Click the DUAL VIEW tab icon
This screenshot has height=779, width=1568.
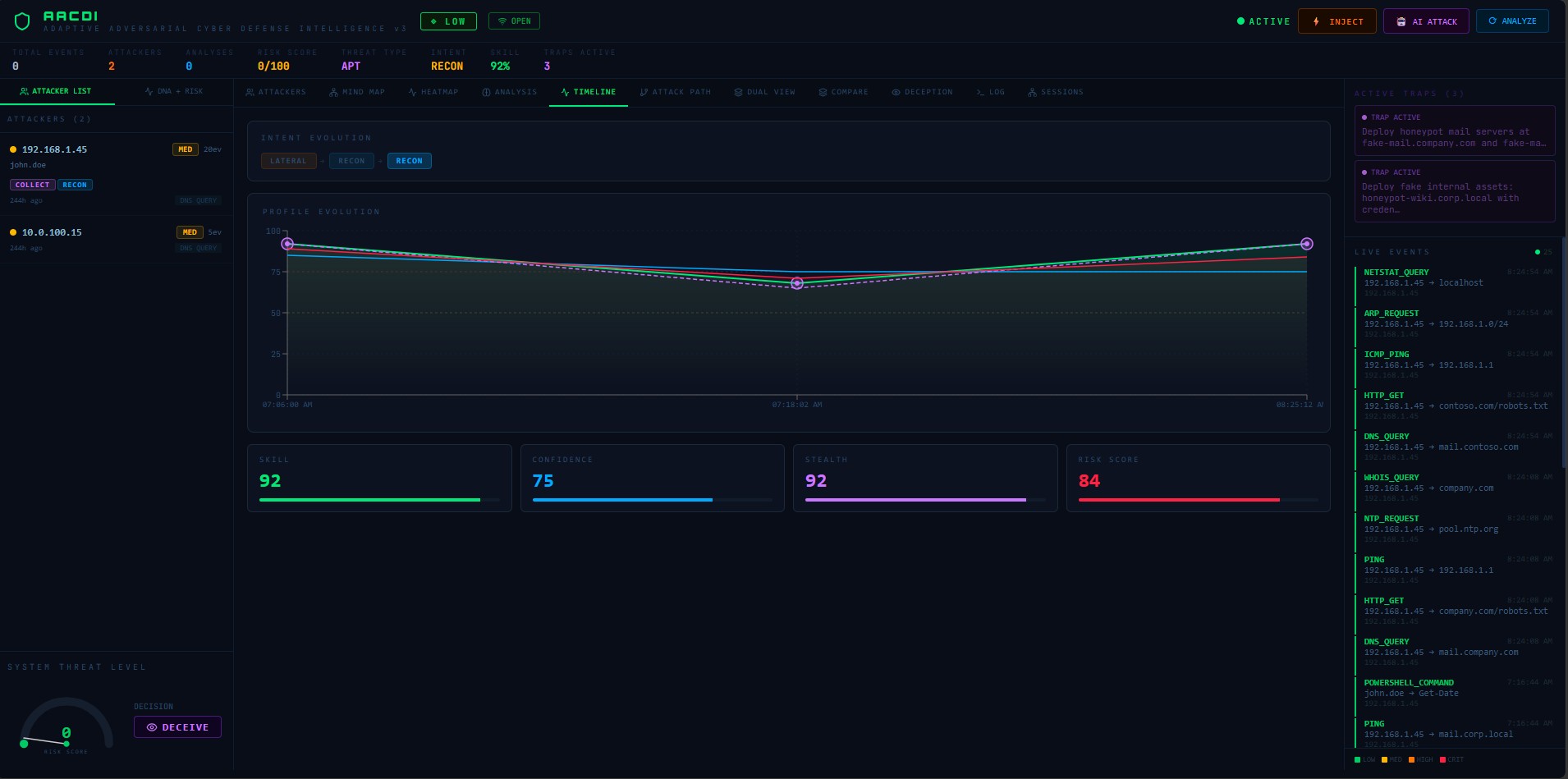click(x=738, y=92)
